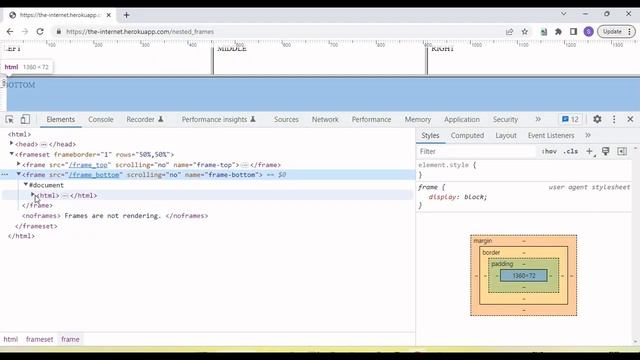Open the Performance insights tab
Viewport: 640px width, 360px height.
coord(218,119)
